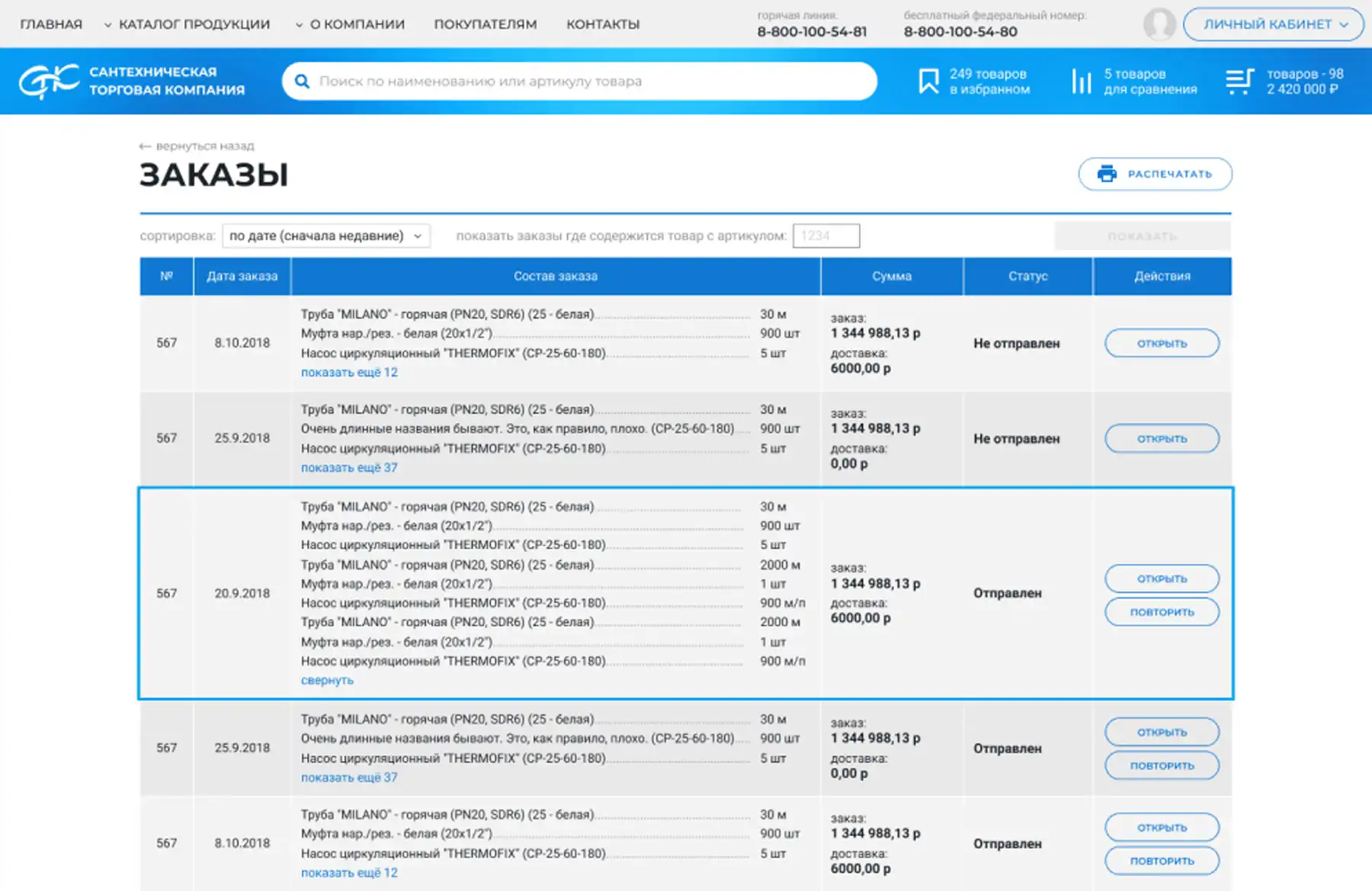Open the last Отправлен order 8.10.2018
Image resolution: width=1372 pixels, height=891 pixels.
[1162, 827]
